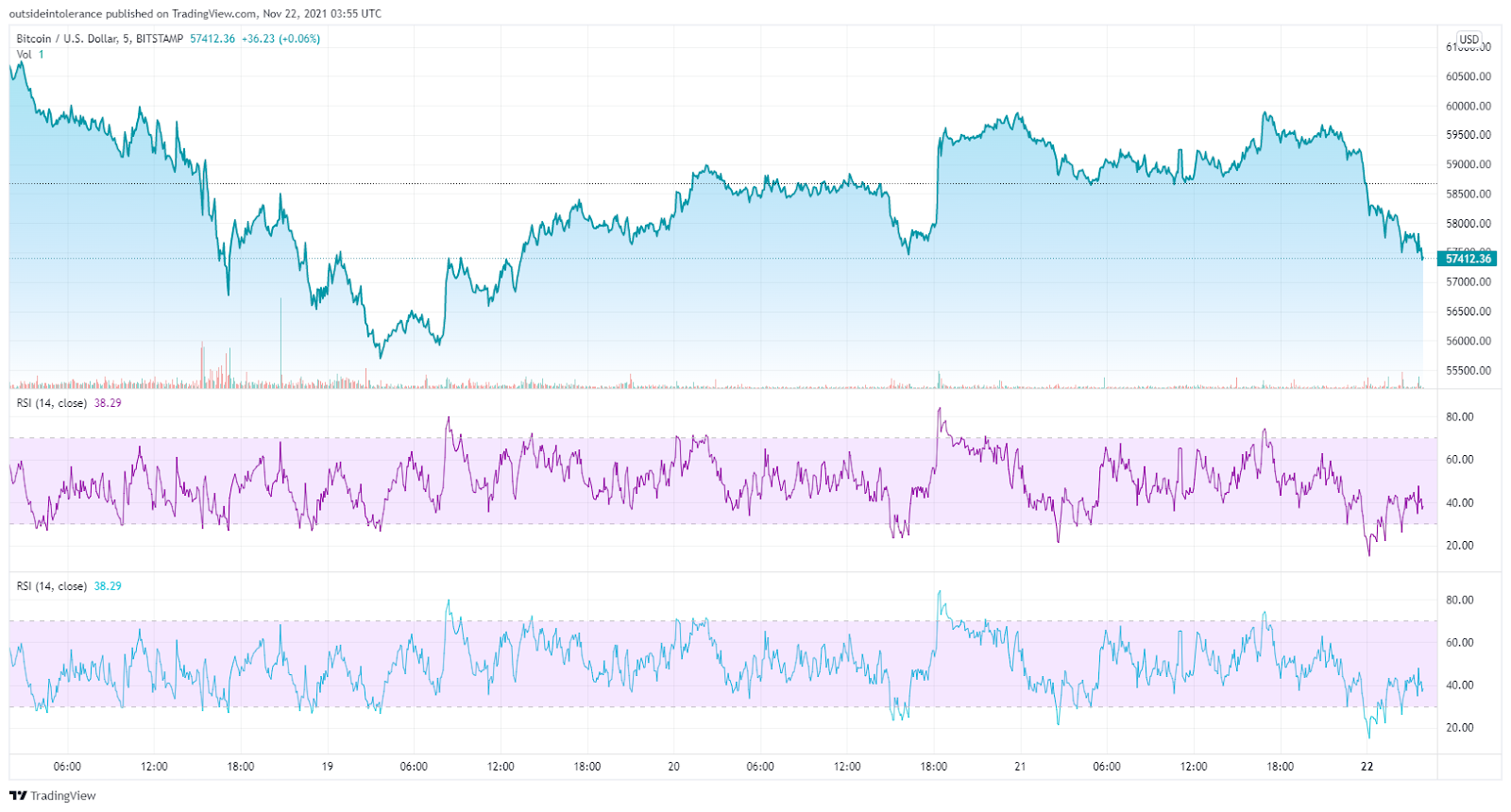Click the 56500.00 price axis label
The height and width of the screenshot is (812, 1511).
[1469, 312]
